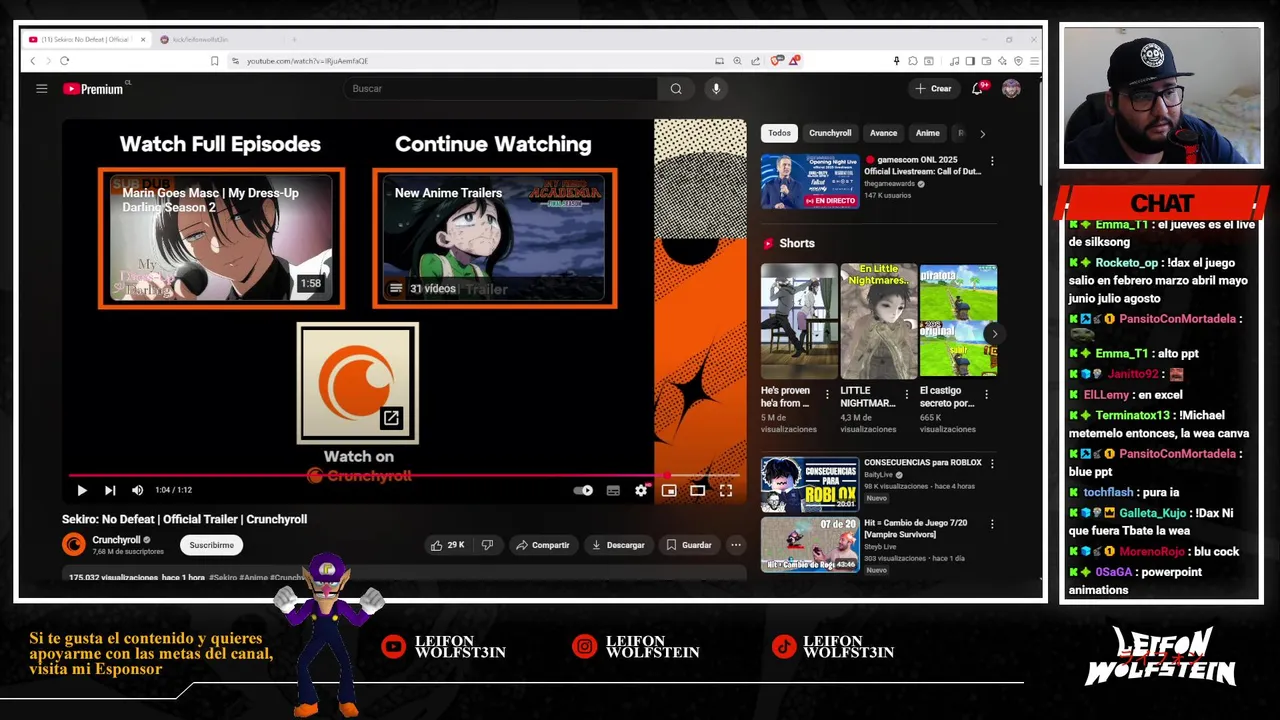Toggle the autoplay switch
The image size is (1280, 720).
click(x=584, y=490)
